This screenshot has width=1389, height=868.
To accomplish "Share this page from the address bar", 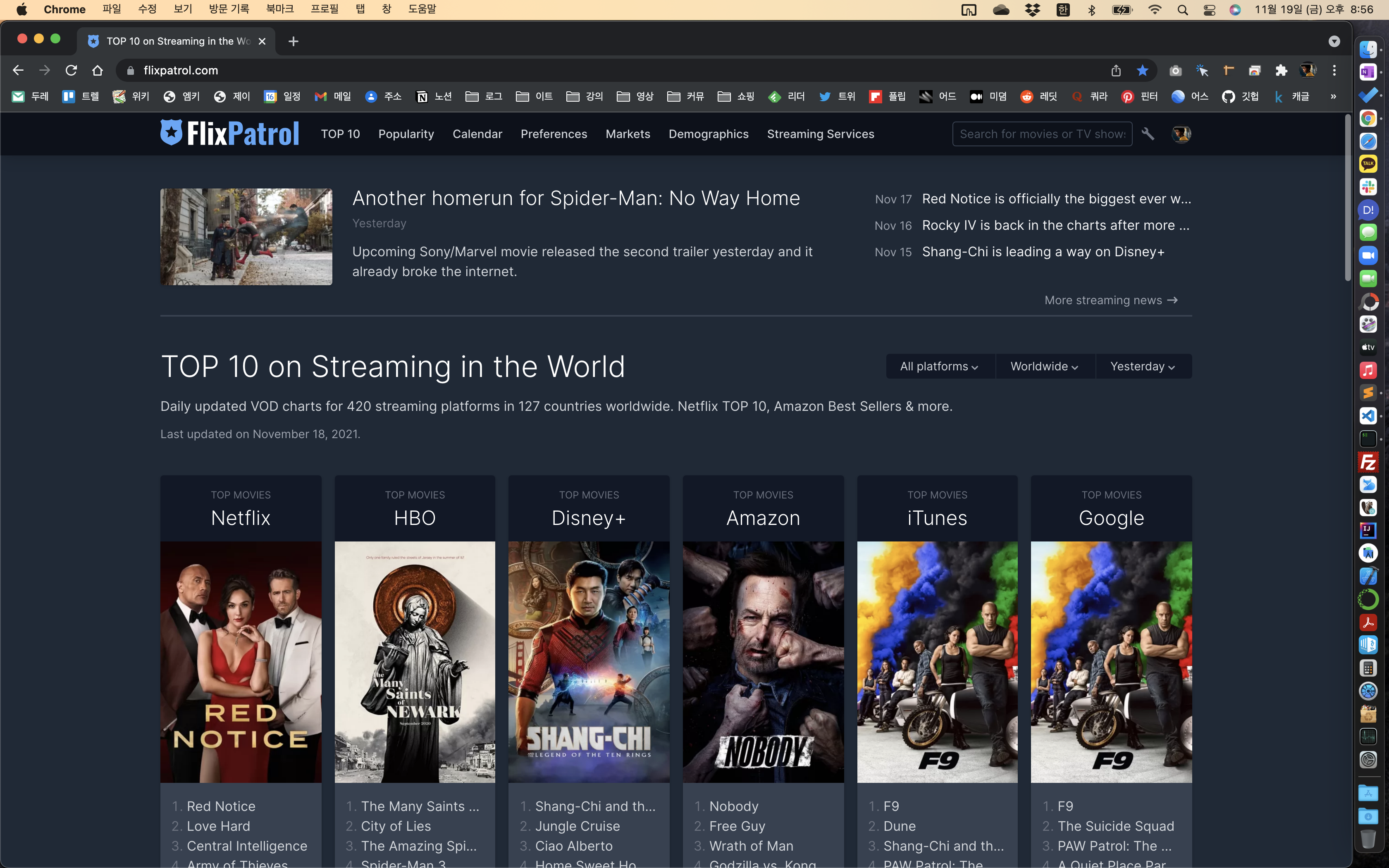I will coord(1116,70).
